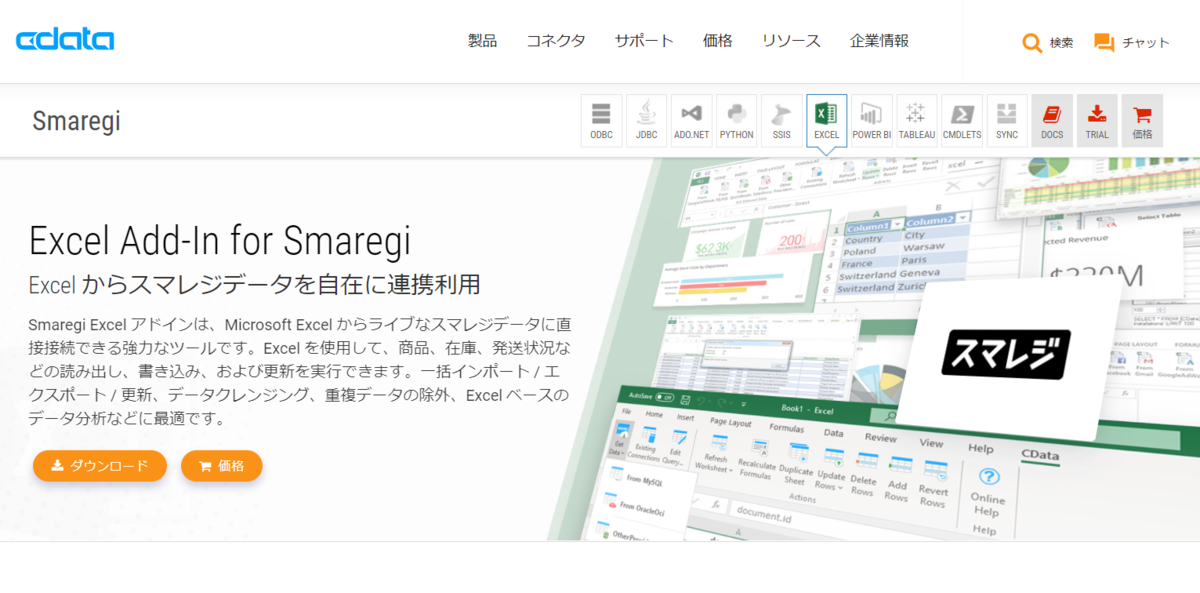Click the TRIAL download icon

point(1097,121)
